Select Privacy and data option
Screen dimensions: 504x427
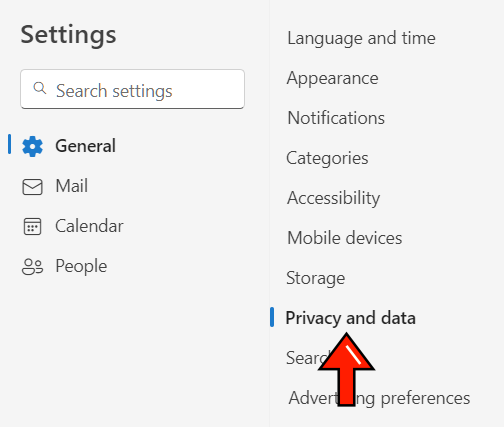click(x=351, y=318)
